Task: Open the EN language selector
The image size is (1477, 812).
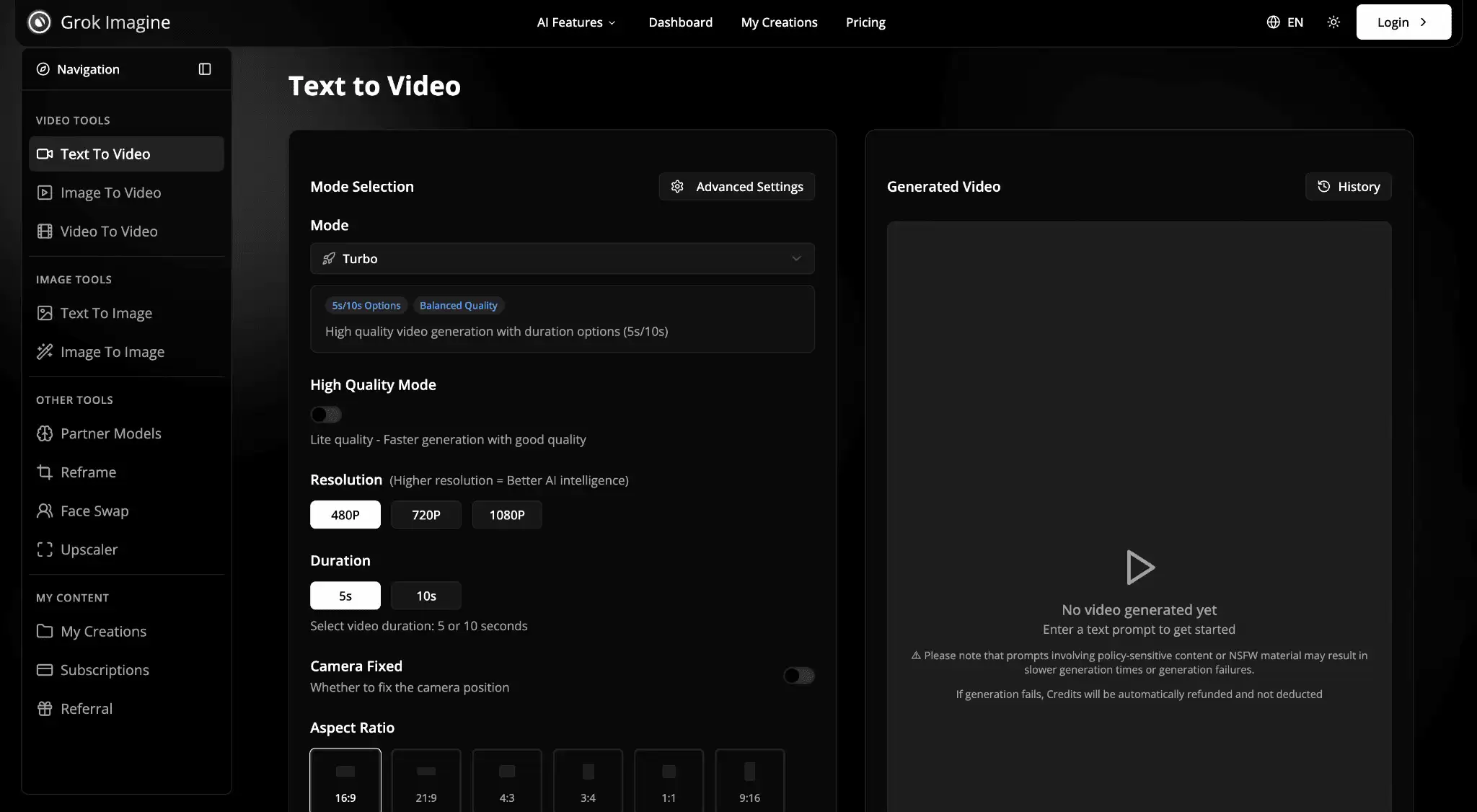Action: point(1284,22)
